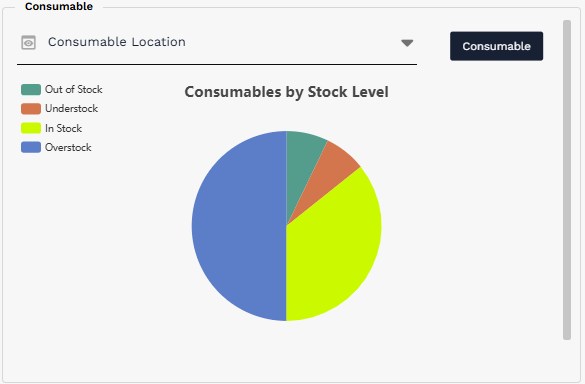Viewport: 585px width, 384px height.
Task: Click the eye icon beside Consumable Location
Action: (28, 43)
